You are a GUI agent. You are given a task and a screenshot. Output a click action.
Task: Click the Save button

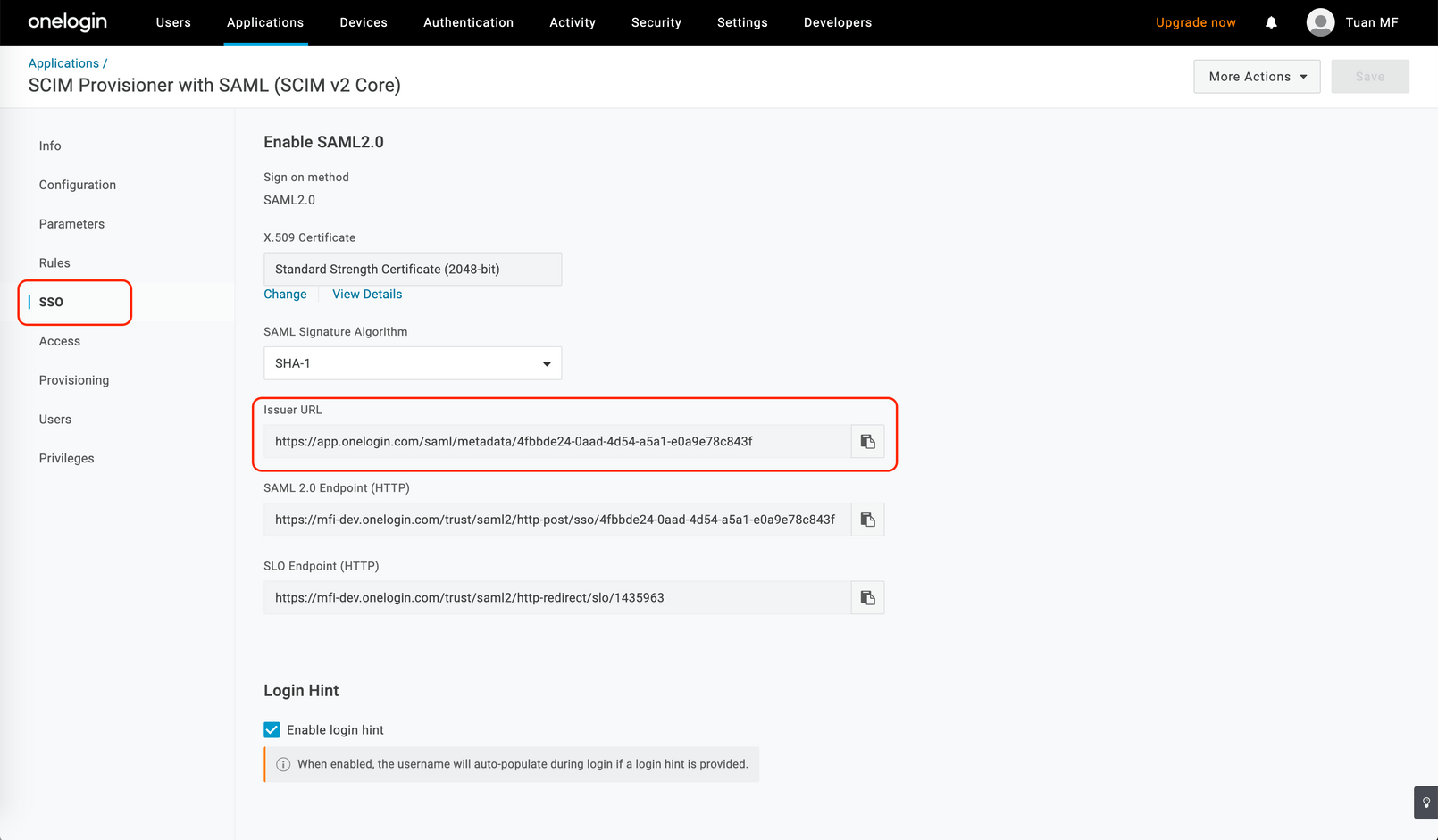point(1370,77)
